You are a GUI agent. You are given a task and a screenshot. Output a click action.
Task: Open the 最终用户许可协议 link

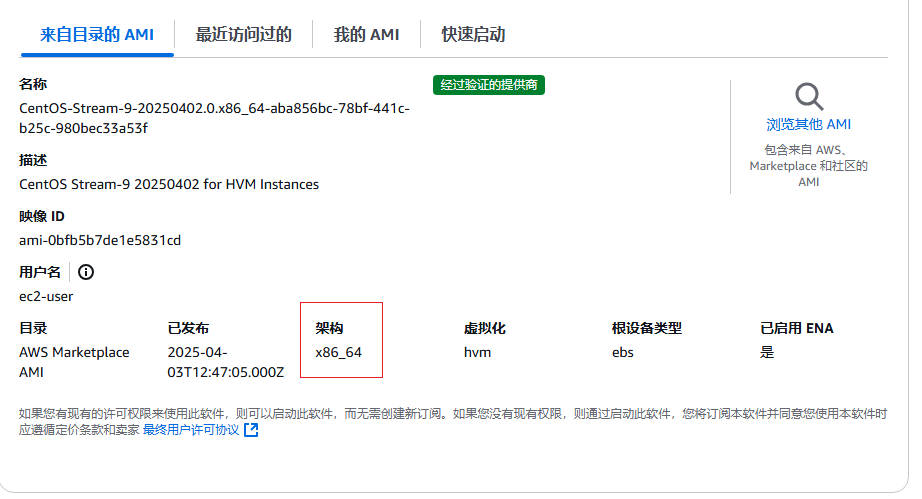pyautogui.click(x=191, y=430)
